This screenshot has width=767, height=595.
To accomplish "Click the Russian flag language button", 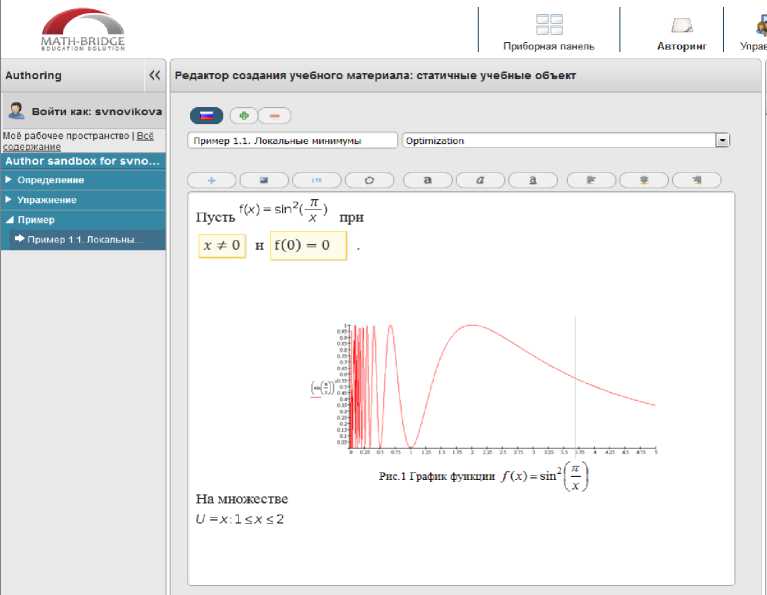I will pos(206,115).
